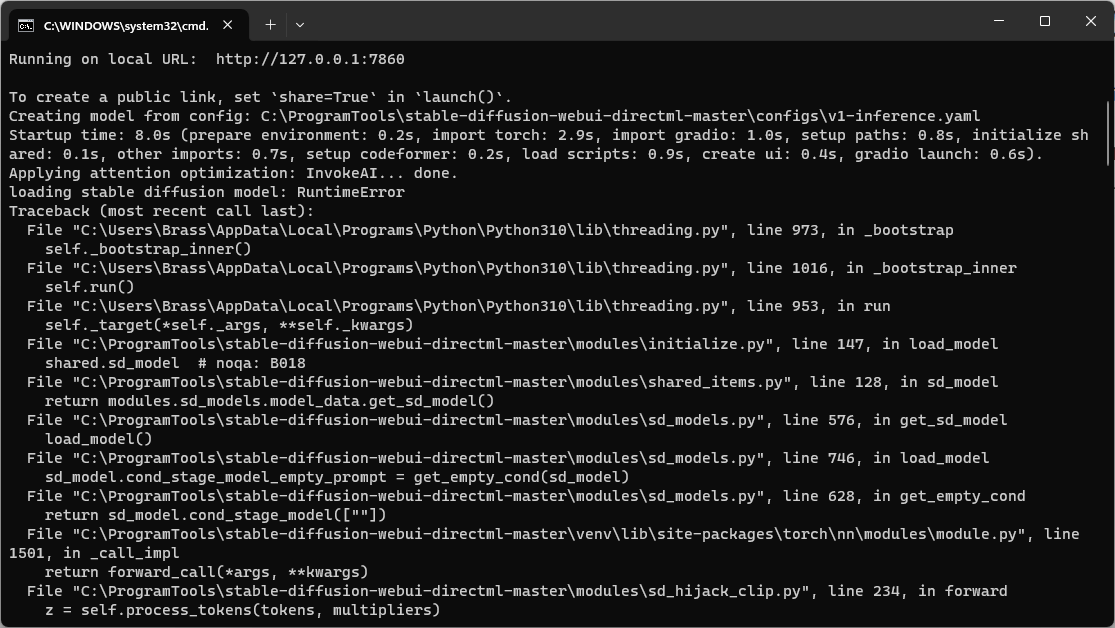Close the cmd.exe tab with its X
Viewport: 1115px width, 628px height.
click(x=226, y=25)
